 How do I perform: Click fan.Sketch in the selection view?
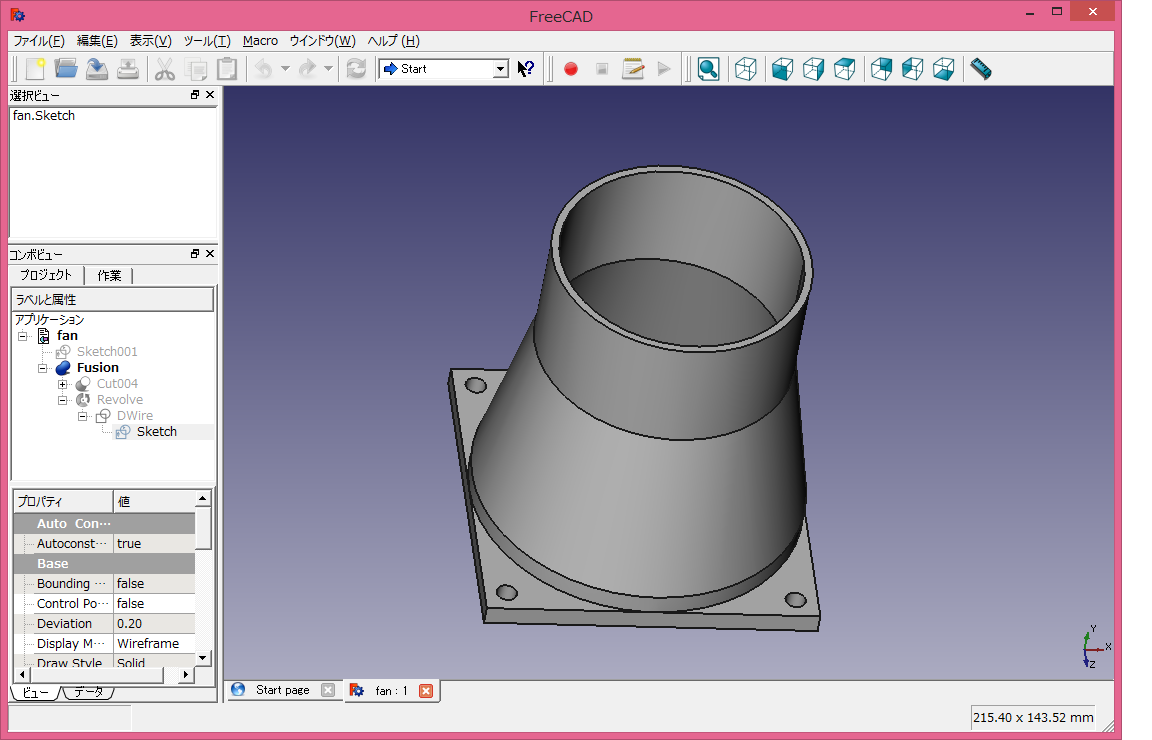click(x=44, y=116)
